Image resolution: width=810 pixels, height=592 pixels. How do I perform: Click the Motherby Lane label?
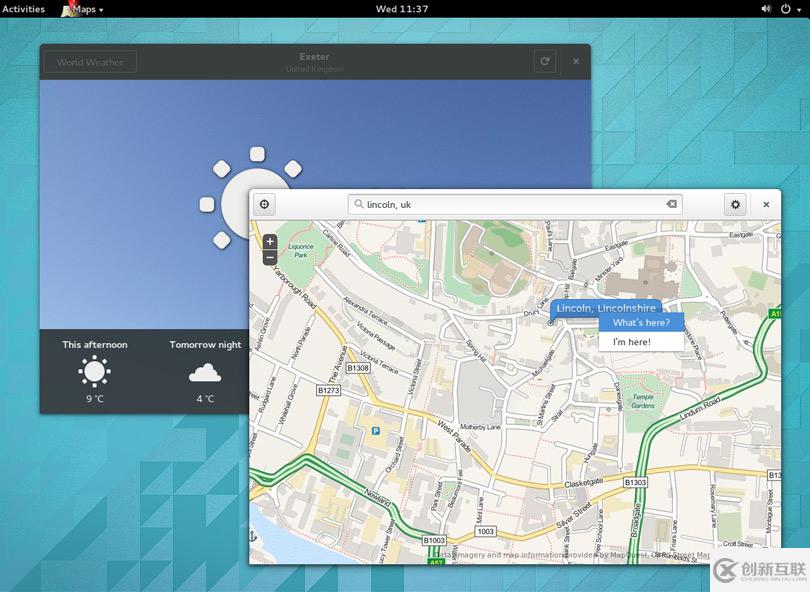(x=480, y=427)
